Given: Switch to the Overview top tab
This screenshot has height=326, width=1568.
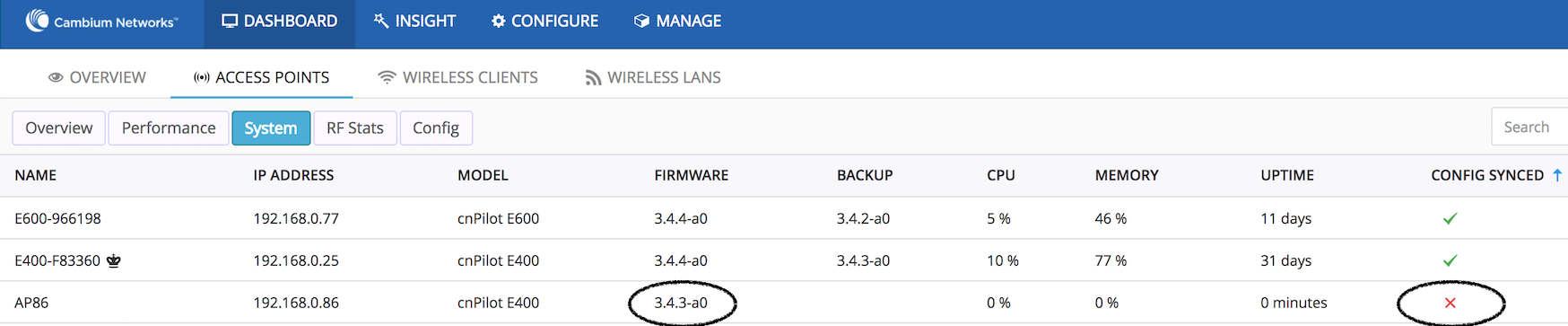Looking at the screenshot, I should [x=97, y=77].
